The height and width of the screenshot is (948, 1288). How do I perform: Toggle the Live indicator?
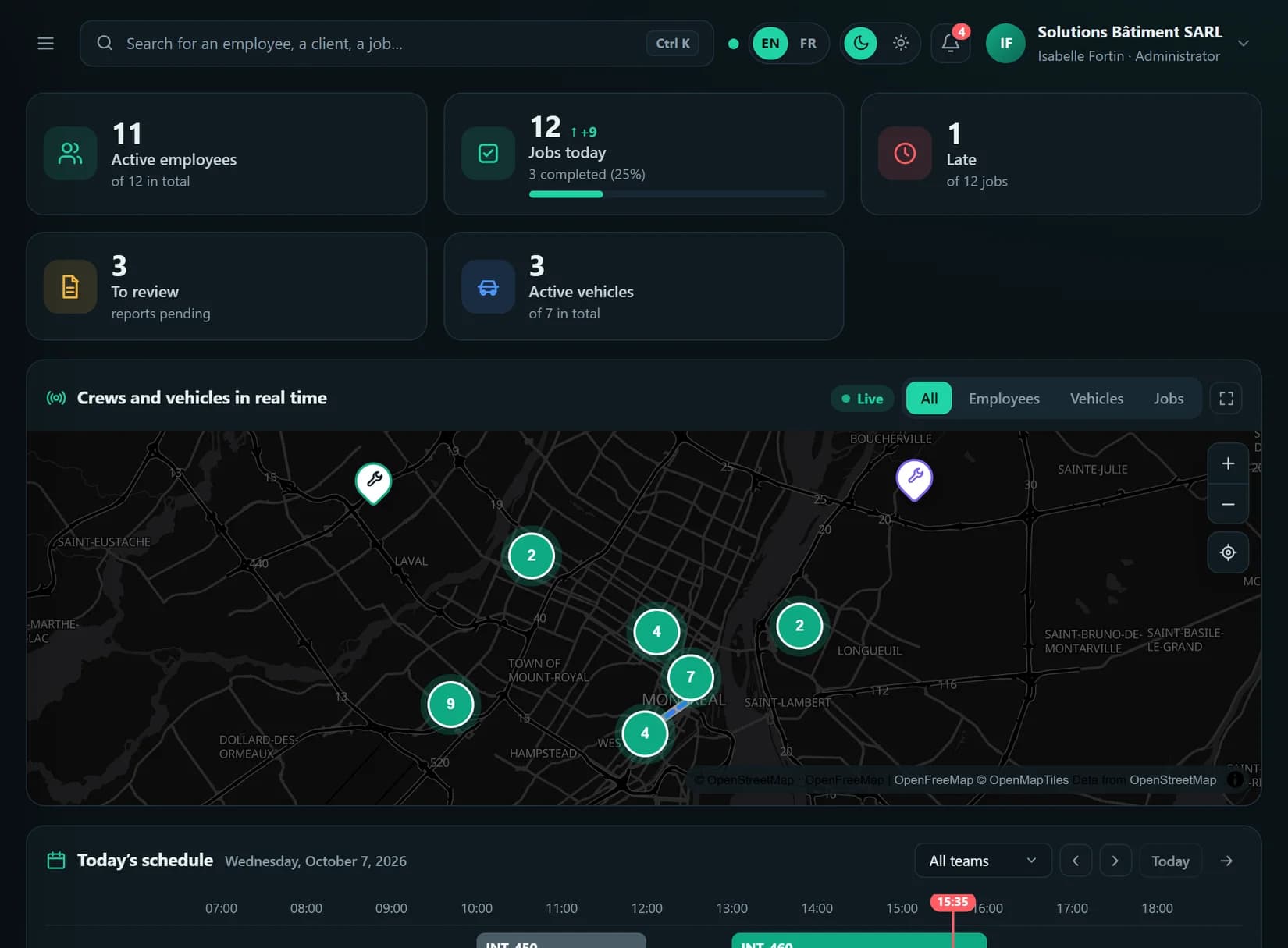click(x=863, y=399)
